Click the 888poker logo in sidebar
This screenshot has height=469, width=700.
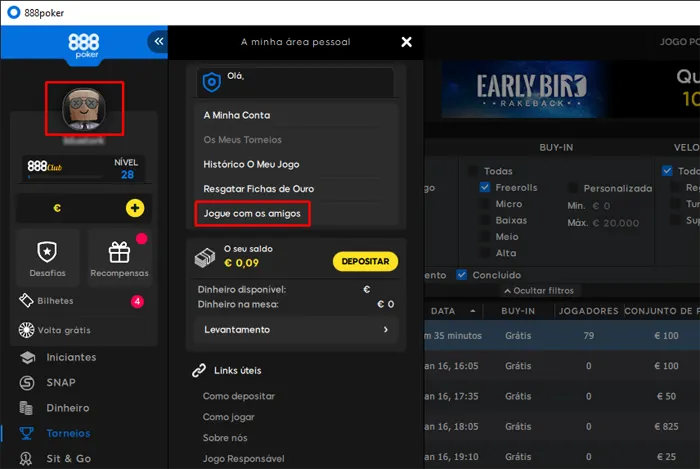click(84, 46)
